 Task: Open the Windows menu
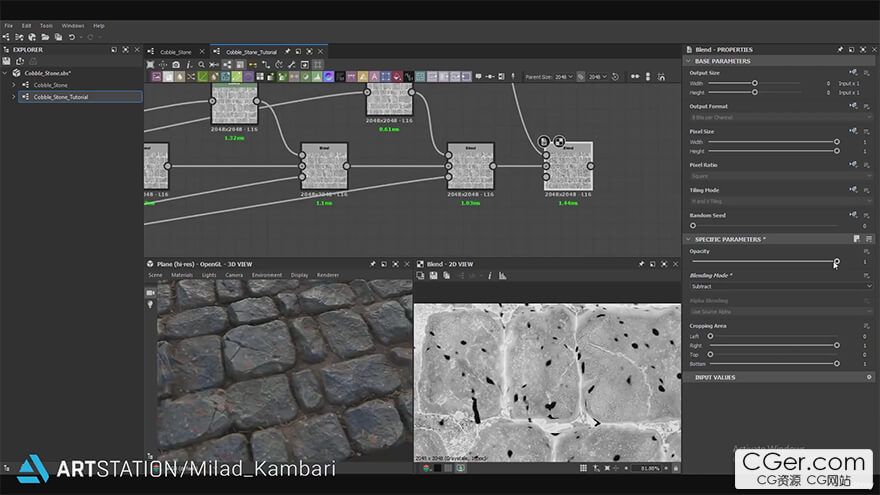73,26
